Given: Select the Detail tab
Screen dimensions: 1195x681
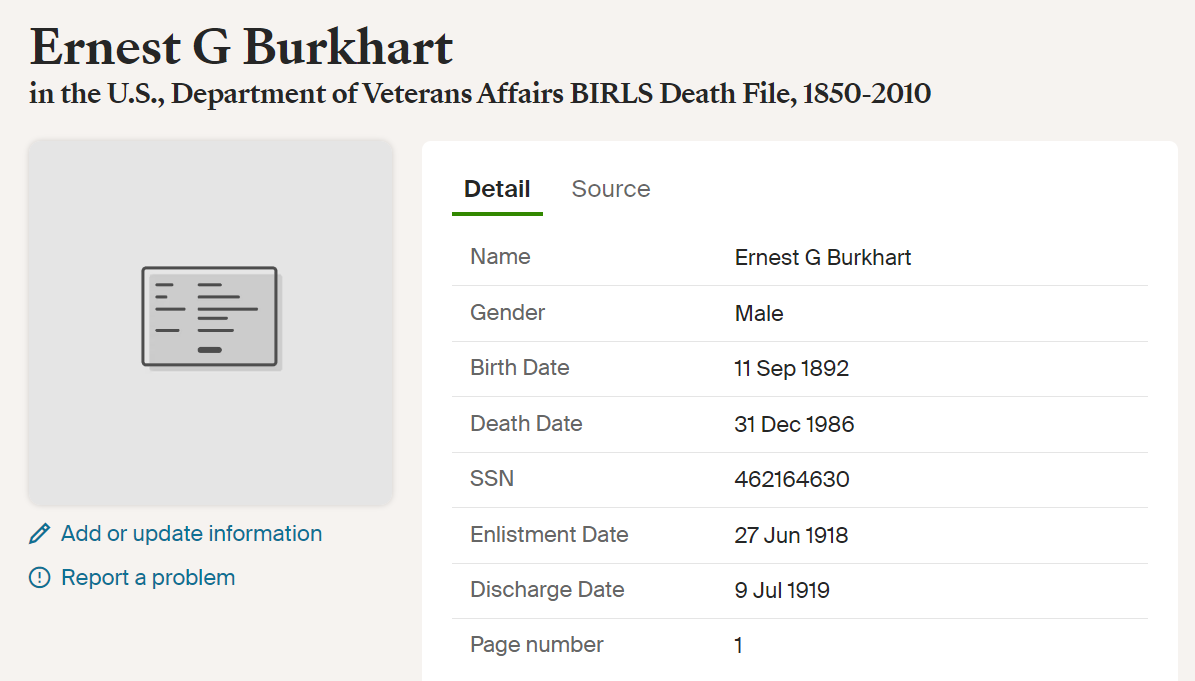Looking at the screenshot, I should click(497, 189).
